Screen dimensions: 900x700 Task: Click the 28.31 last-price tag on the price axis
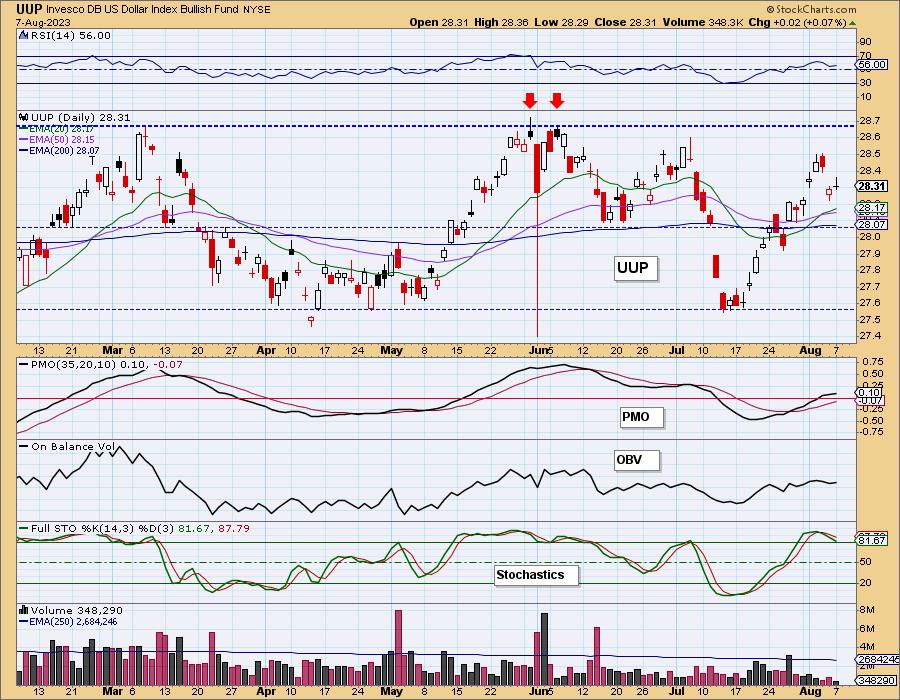pyautogui.click(x=872, y=186)
